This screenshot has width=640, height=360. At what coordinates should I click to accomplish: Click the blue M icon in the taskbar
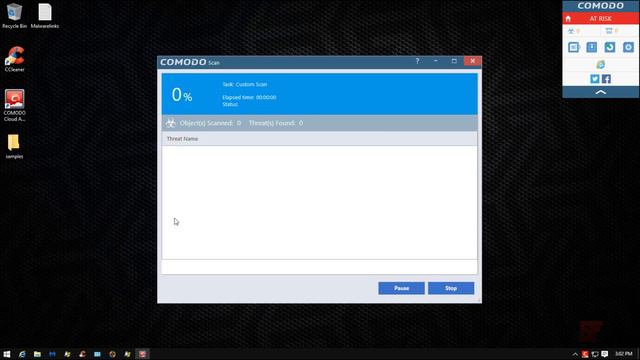coord(52,354)
